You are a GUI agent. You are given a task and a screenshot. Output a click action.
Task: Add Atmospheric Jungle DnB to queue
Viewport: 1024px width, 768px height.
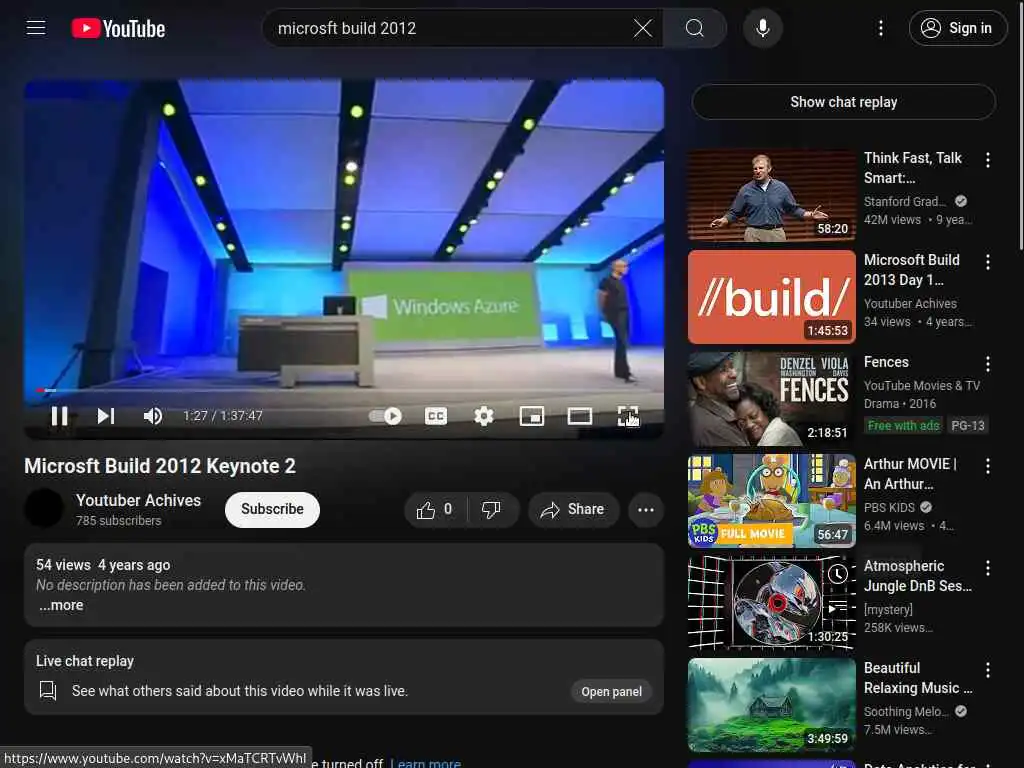pyautogui.click(x=838, y=608)
